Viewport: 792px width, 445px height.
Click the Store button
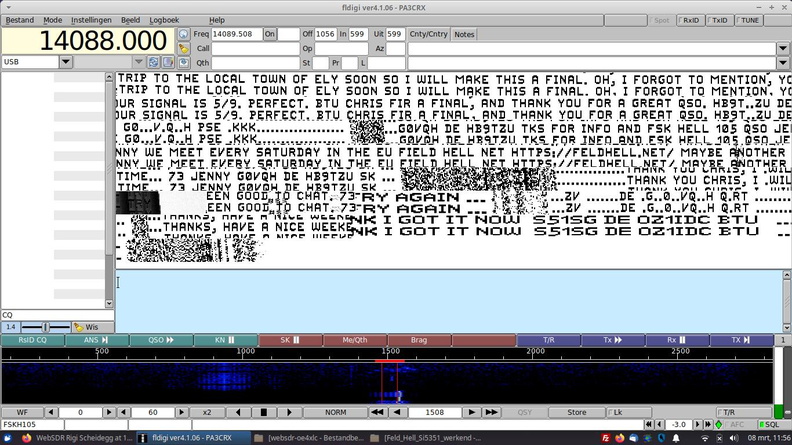pos(576,412)
